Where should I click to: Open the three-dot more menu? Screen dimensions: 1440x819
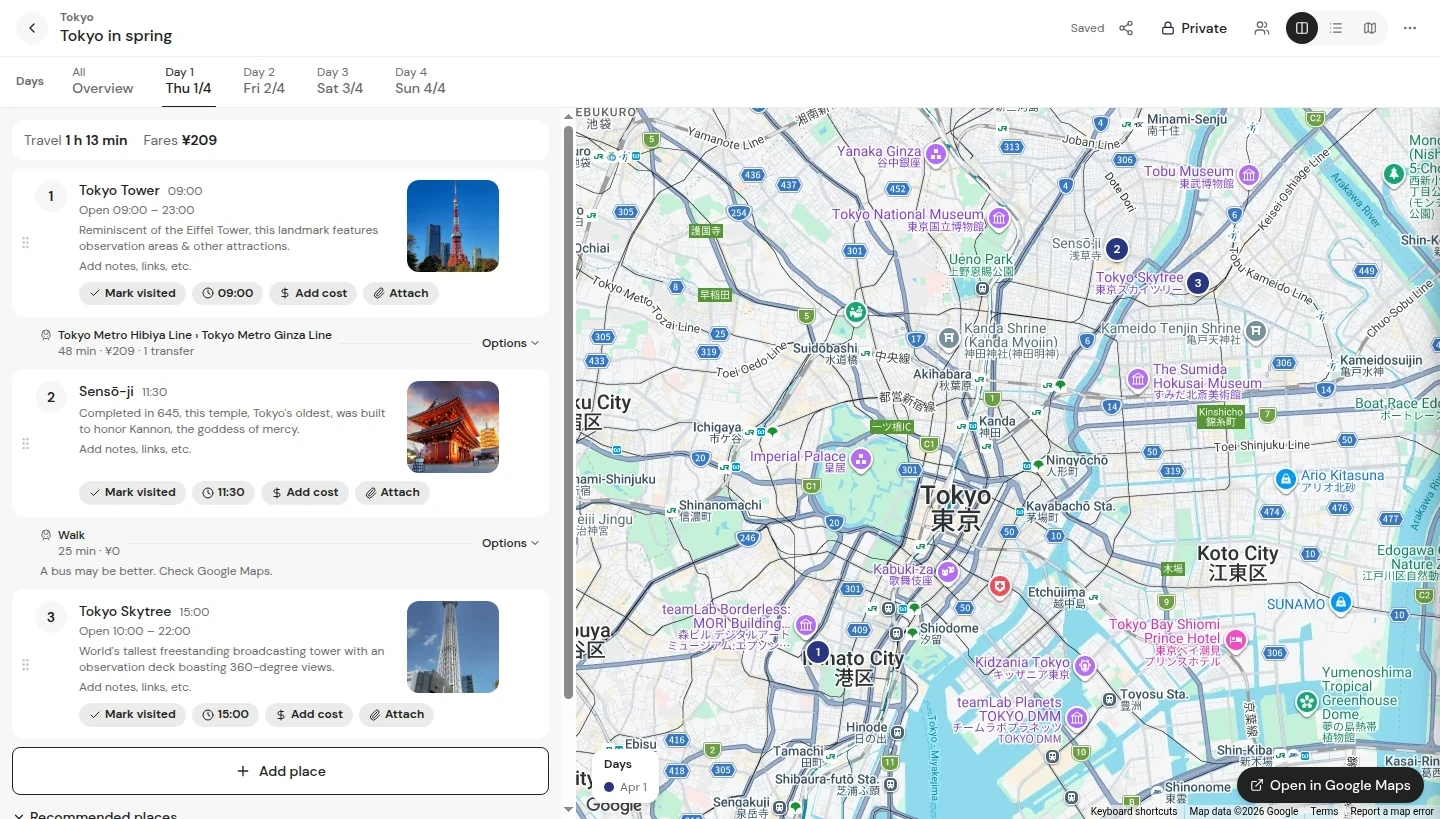click(1410, 28)
